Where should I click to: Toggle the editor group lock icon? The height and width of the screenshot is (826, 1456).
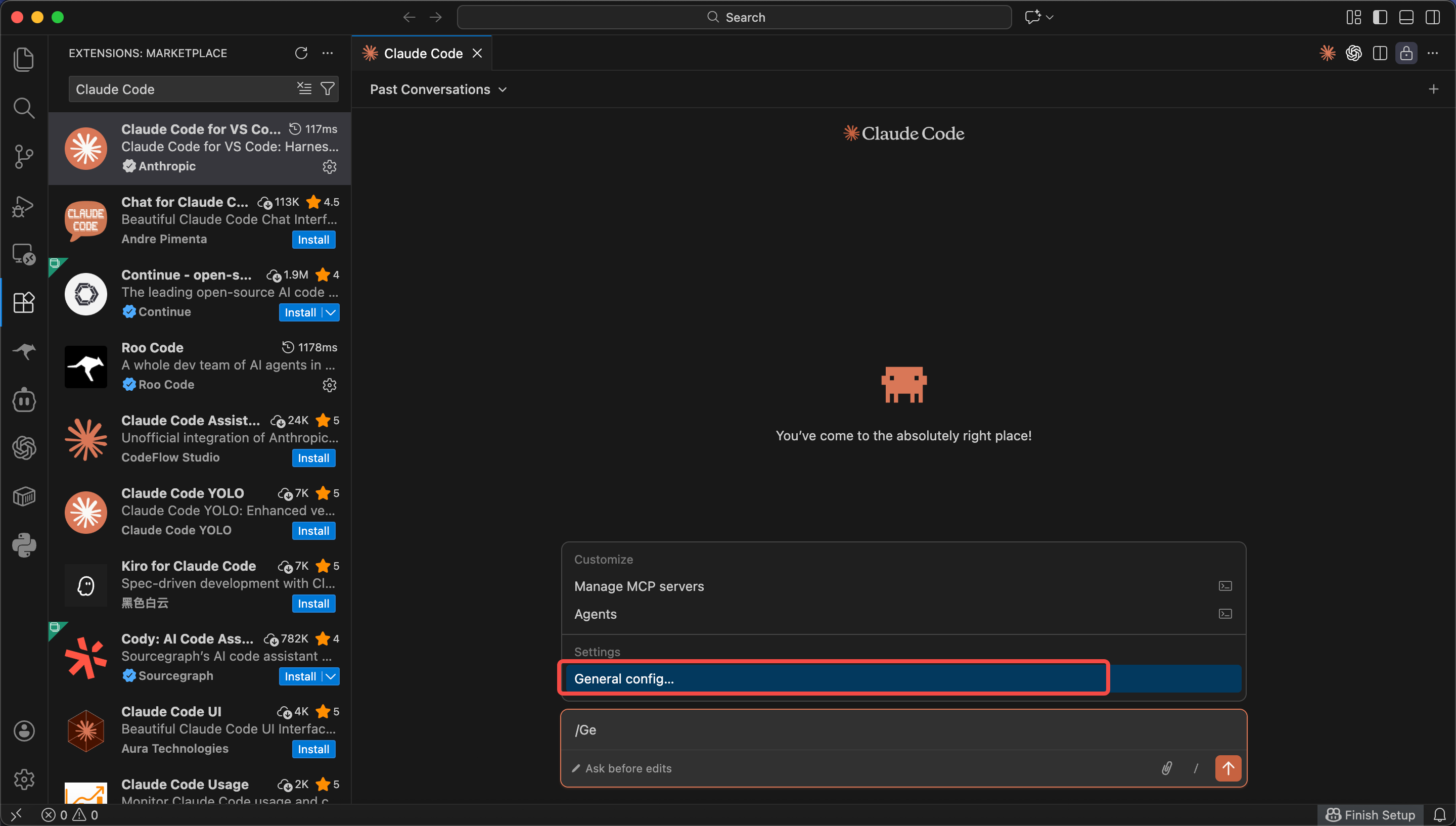1406,53
